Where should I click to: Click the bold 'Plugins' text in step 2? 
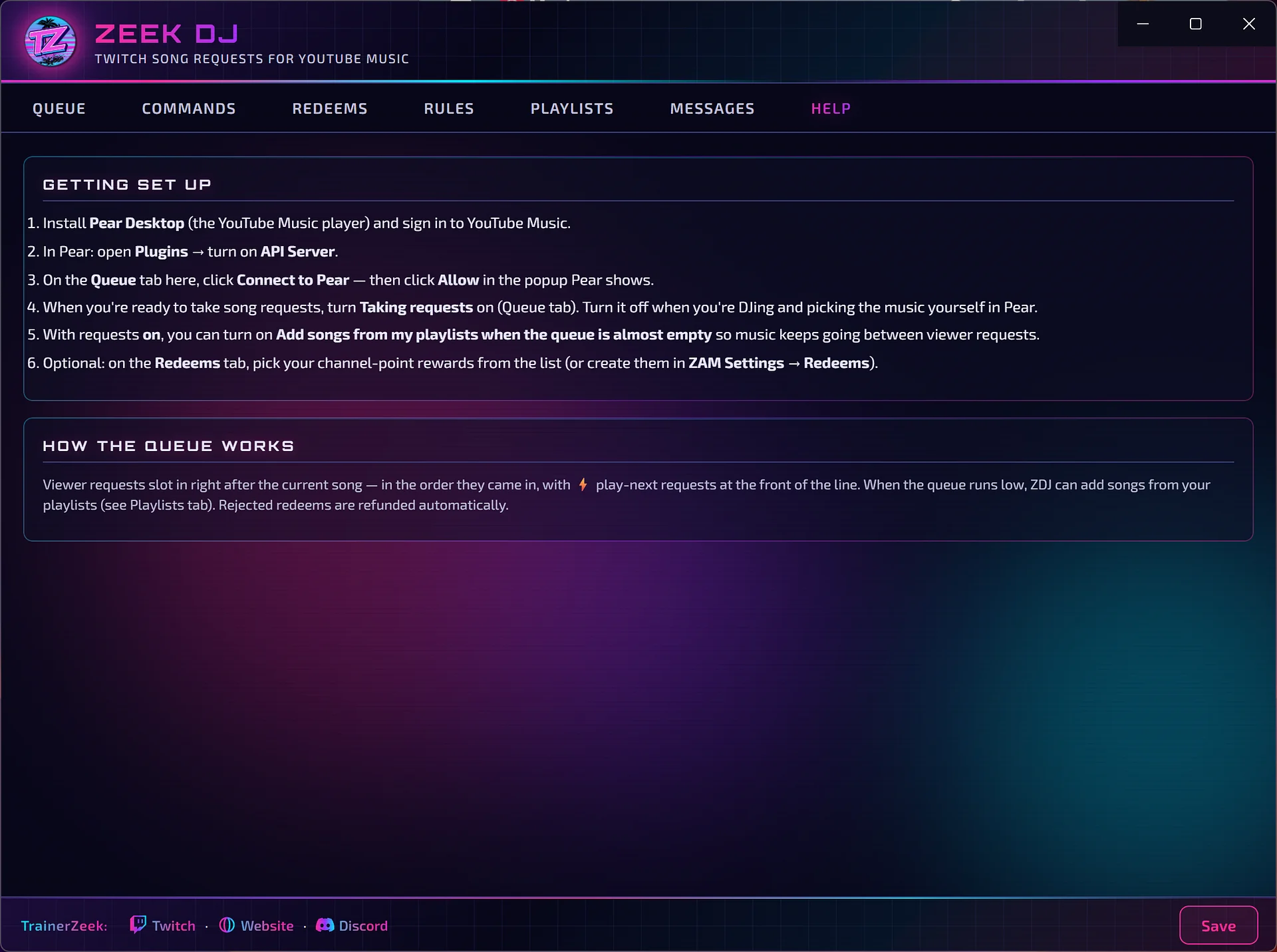[162, 251]
